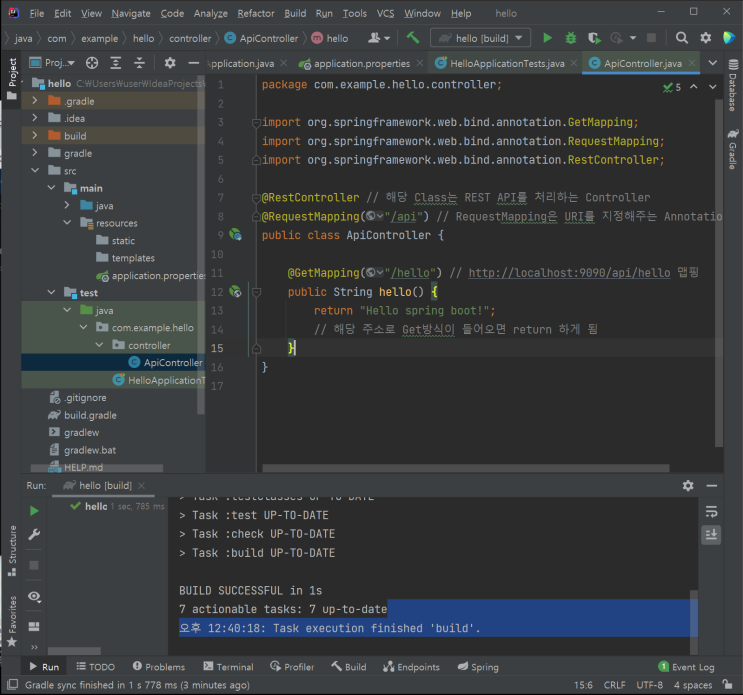Open IDE settings gear icon in the top toolbar
Screen dimensions: 743x695
[x=705, y=38]
